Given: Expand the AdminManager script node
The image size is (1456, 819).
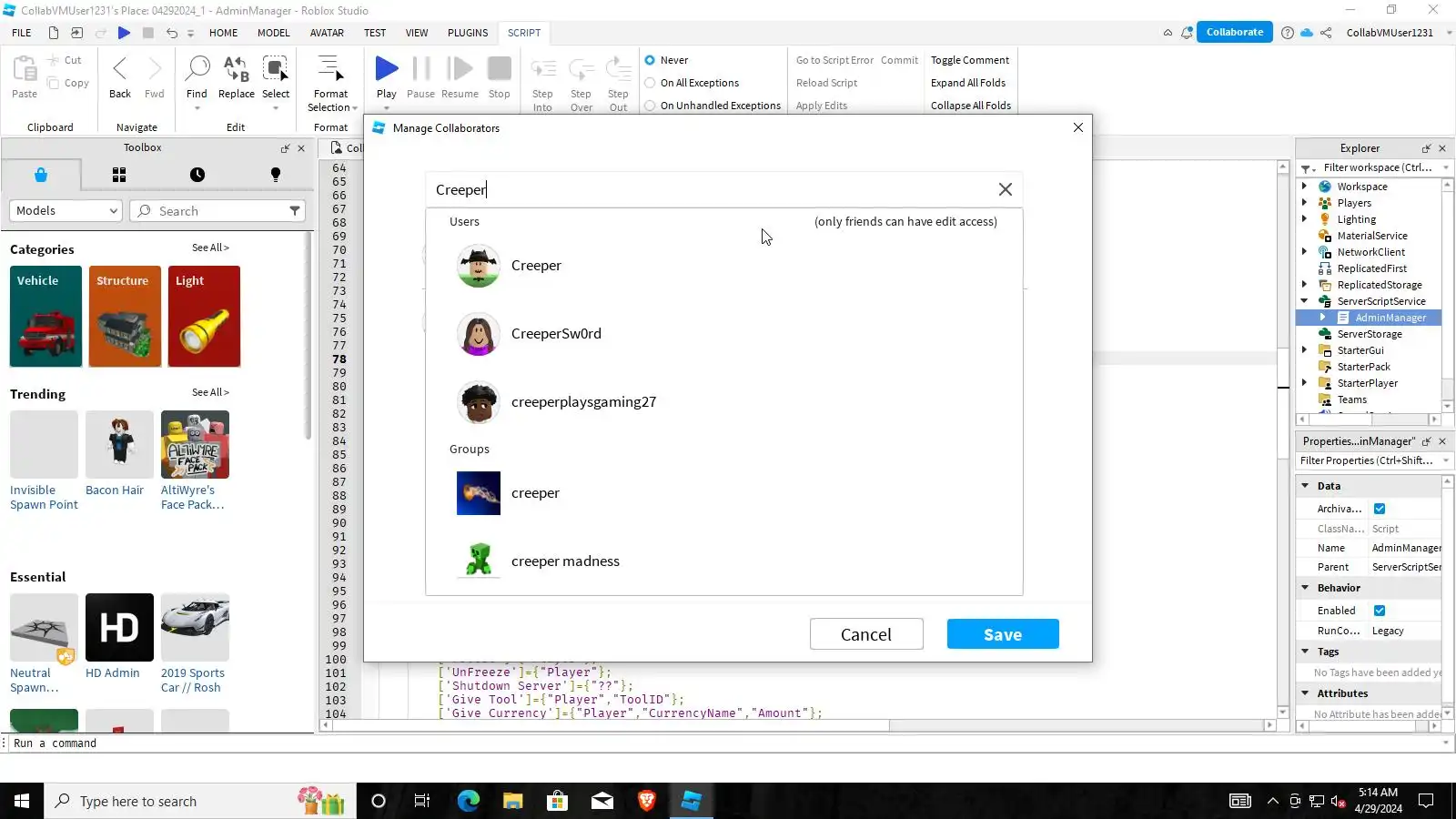Looking at the screenshot, I should click(x=1323, y=317).
